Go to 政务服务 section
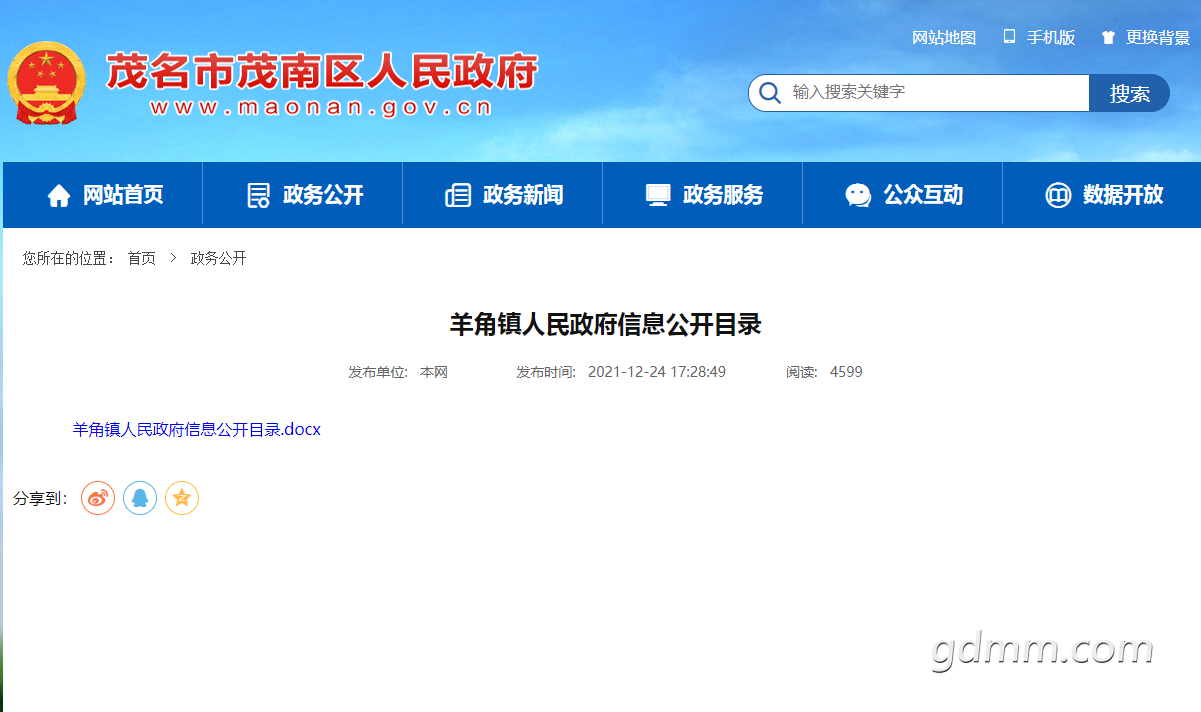The height and width of the screenshot is (712, 1201). pos(703,195)
